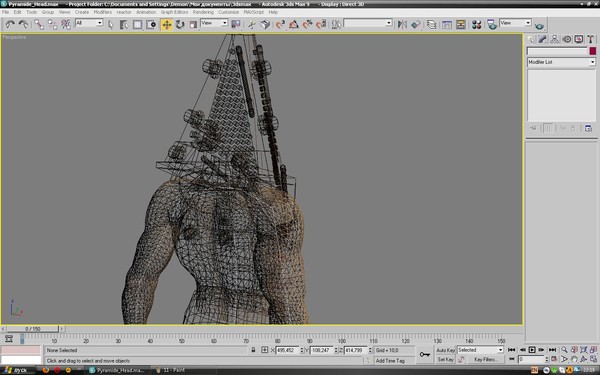The width and height of the screenshot is (600, 375).
Task: Expand the Modifier List dropdown
Action: click(x=561, y=62)
